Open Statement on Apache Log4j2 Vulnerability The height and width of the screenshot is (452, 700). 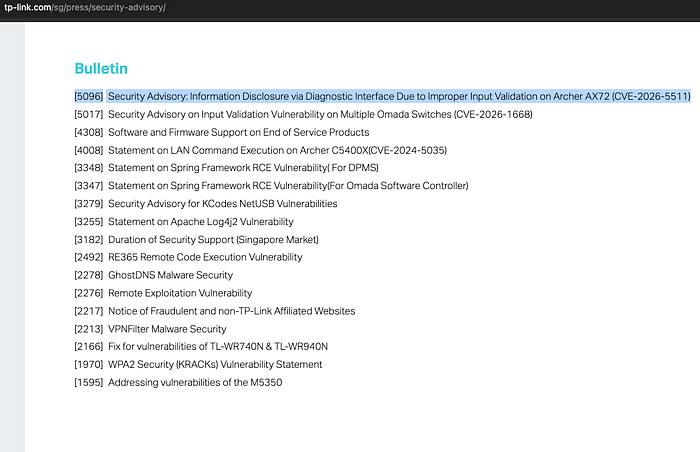pos(201,222)
